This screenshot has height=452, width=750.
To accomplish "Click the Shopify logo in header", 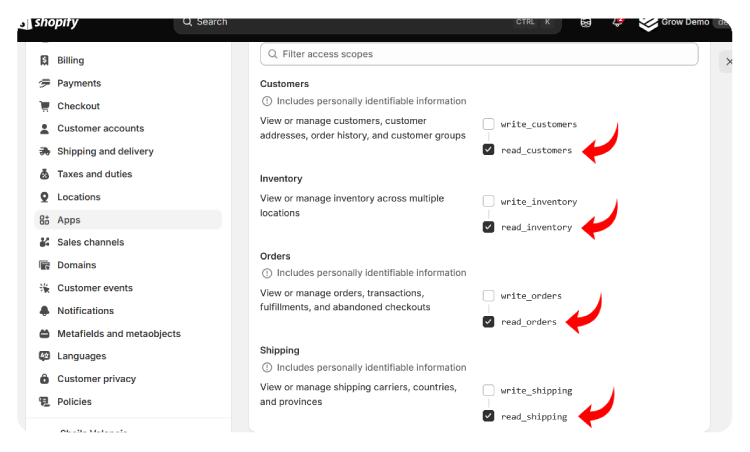I will [49, 23].
